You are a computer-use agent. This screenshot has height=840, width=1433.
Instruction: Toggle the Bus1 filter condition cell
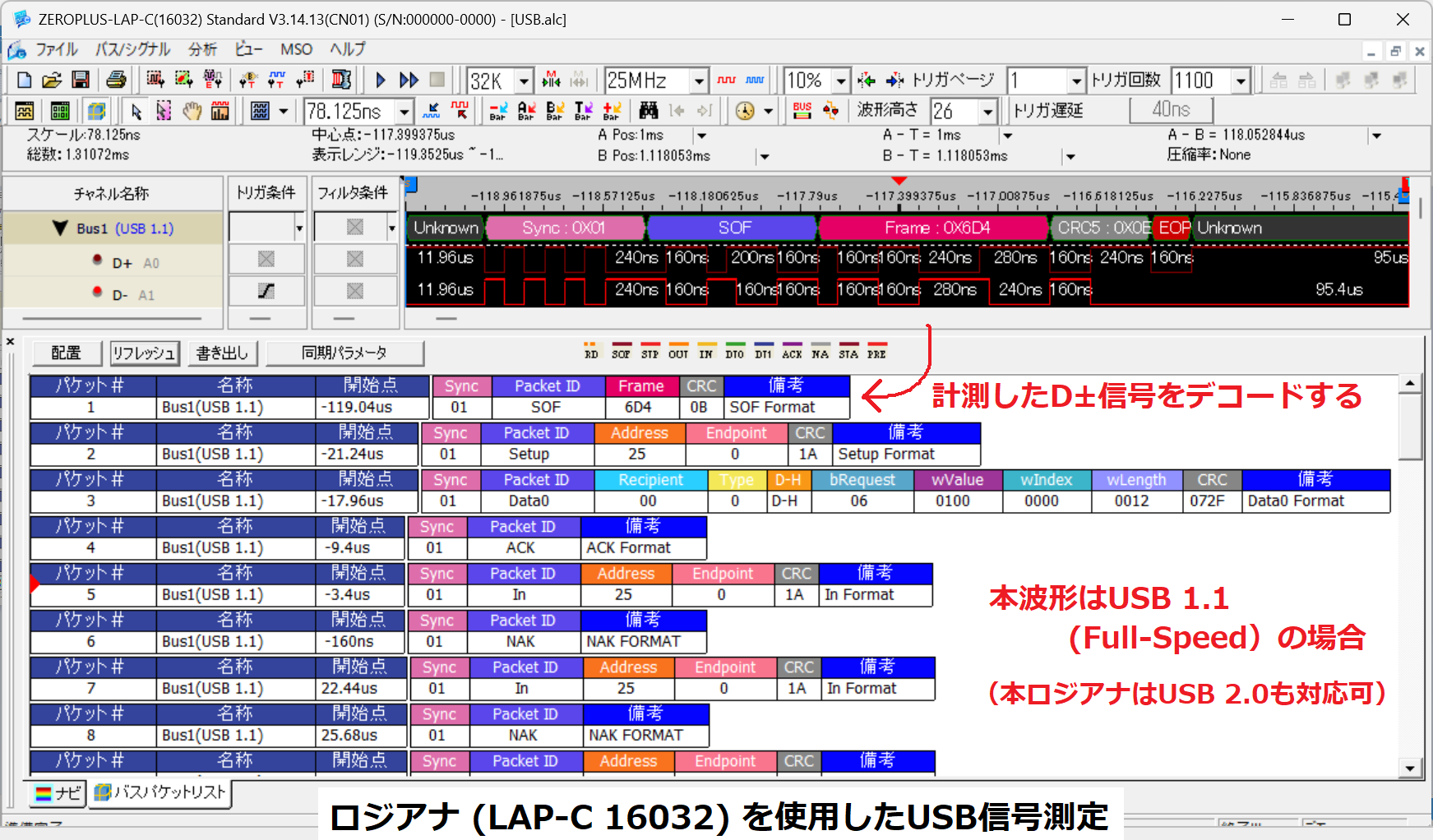pyautogui.click(x=354, y=227)
